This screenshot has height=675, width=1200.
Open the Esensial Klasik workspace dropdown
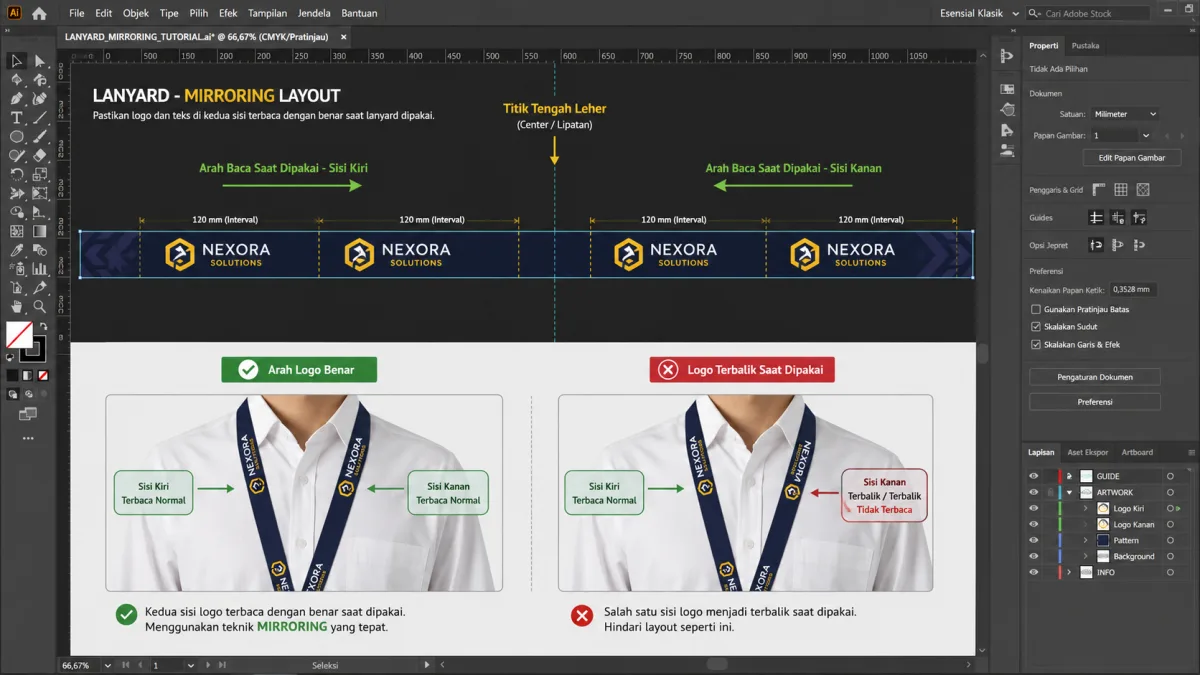tap(979, 14)
